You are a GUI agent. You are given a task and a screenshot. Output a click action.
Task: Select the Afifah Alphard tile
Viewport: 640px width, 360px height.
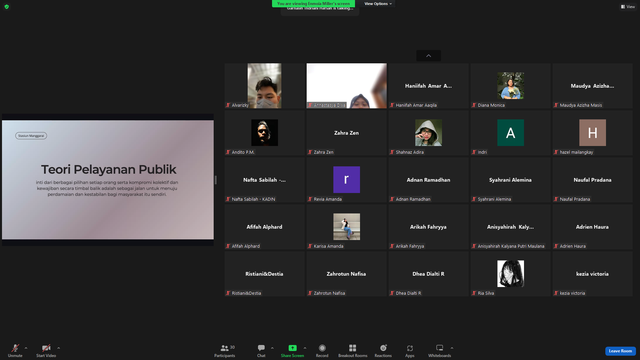point(264,227)
